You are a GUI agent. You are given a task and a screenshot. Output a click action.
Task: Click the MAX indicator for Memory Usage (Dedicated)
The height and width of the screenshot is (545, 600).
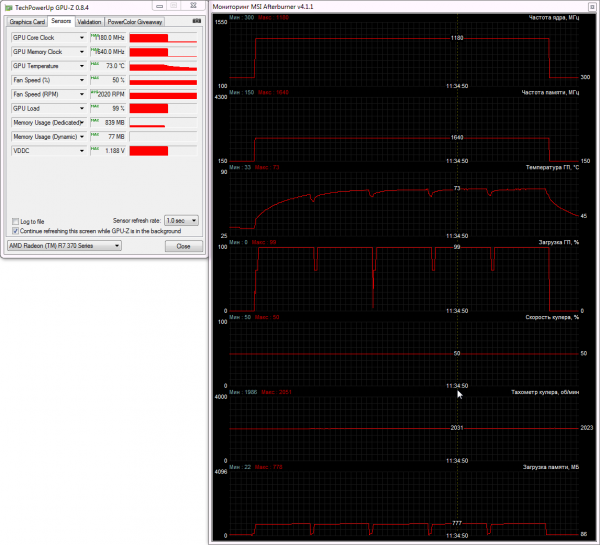(x=95, y=120)
